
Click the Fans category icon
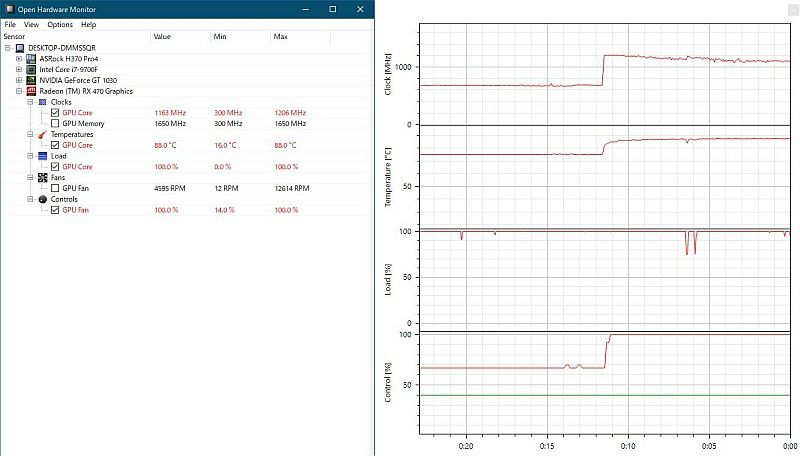(42, 178)
